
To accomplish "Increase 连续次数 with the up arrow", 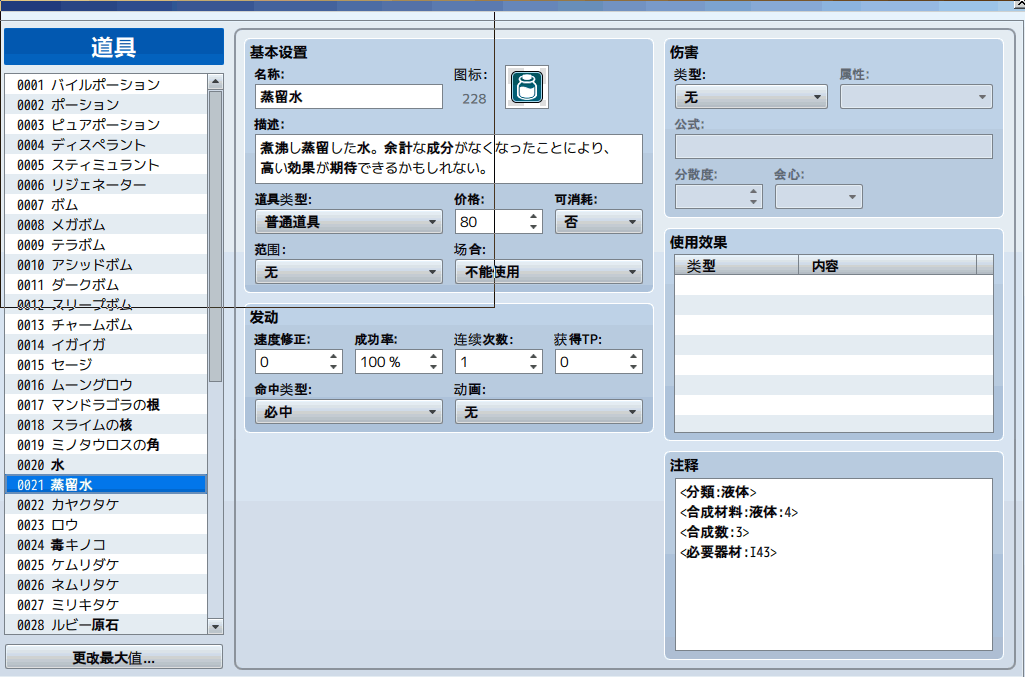I will [x=534, y=356].
